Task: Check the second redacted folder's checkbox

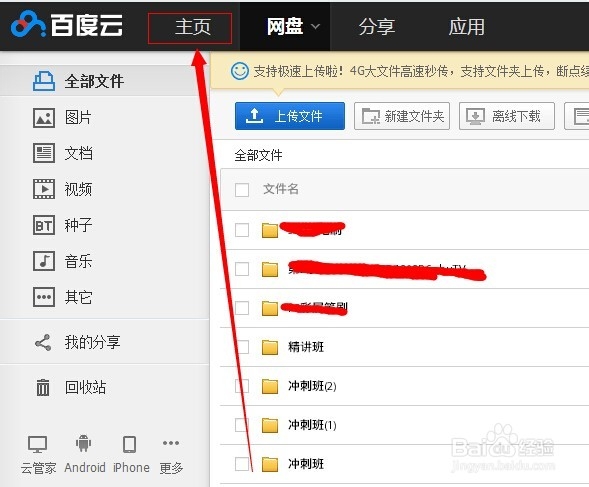Action: tap(242, 269)
